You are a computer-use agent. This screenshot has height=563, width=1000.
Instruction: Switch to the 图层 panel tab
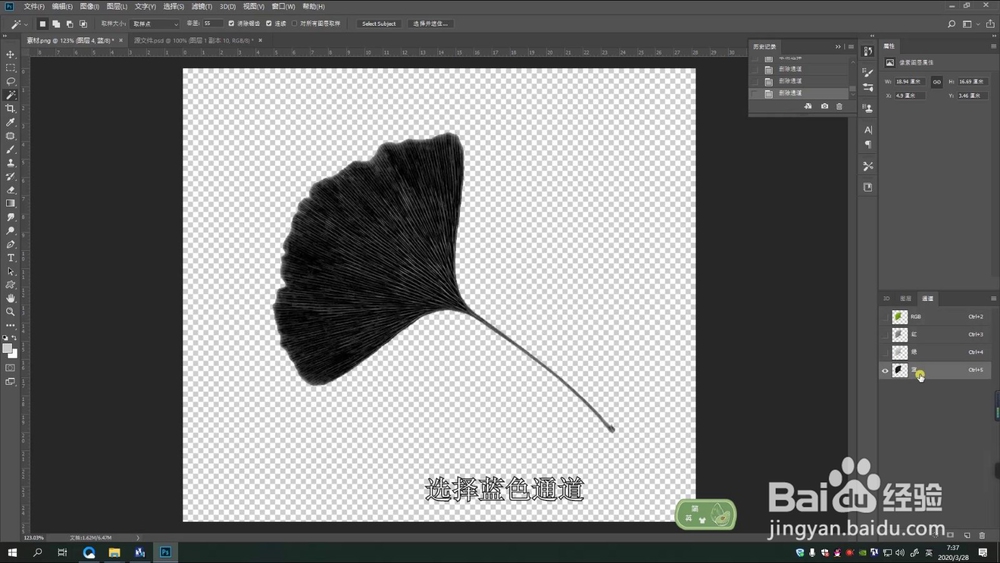click(x=906, y=298)
